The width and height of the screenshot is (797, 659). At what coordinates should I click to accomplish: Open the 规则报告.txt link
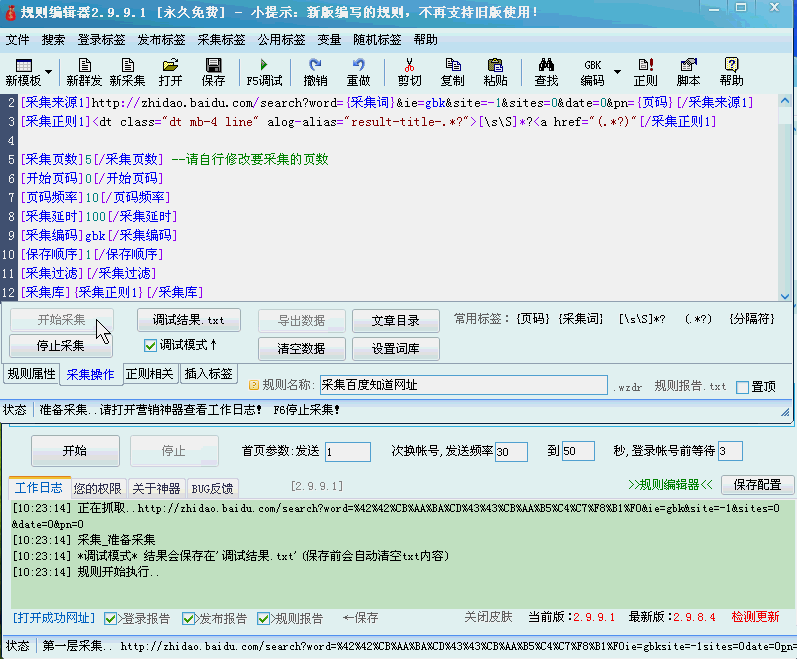pyautogui.click(x=690, y=386)
